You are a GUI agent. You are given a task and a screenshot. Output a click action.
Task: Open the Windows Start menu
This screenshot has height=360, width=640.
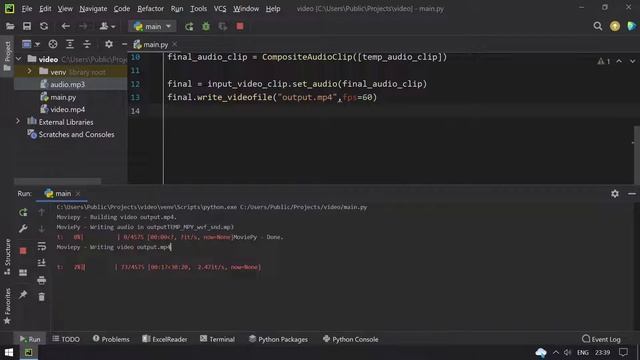tap(9, 352)
